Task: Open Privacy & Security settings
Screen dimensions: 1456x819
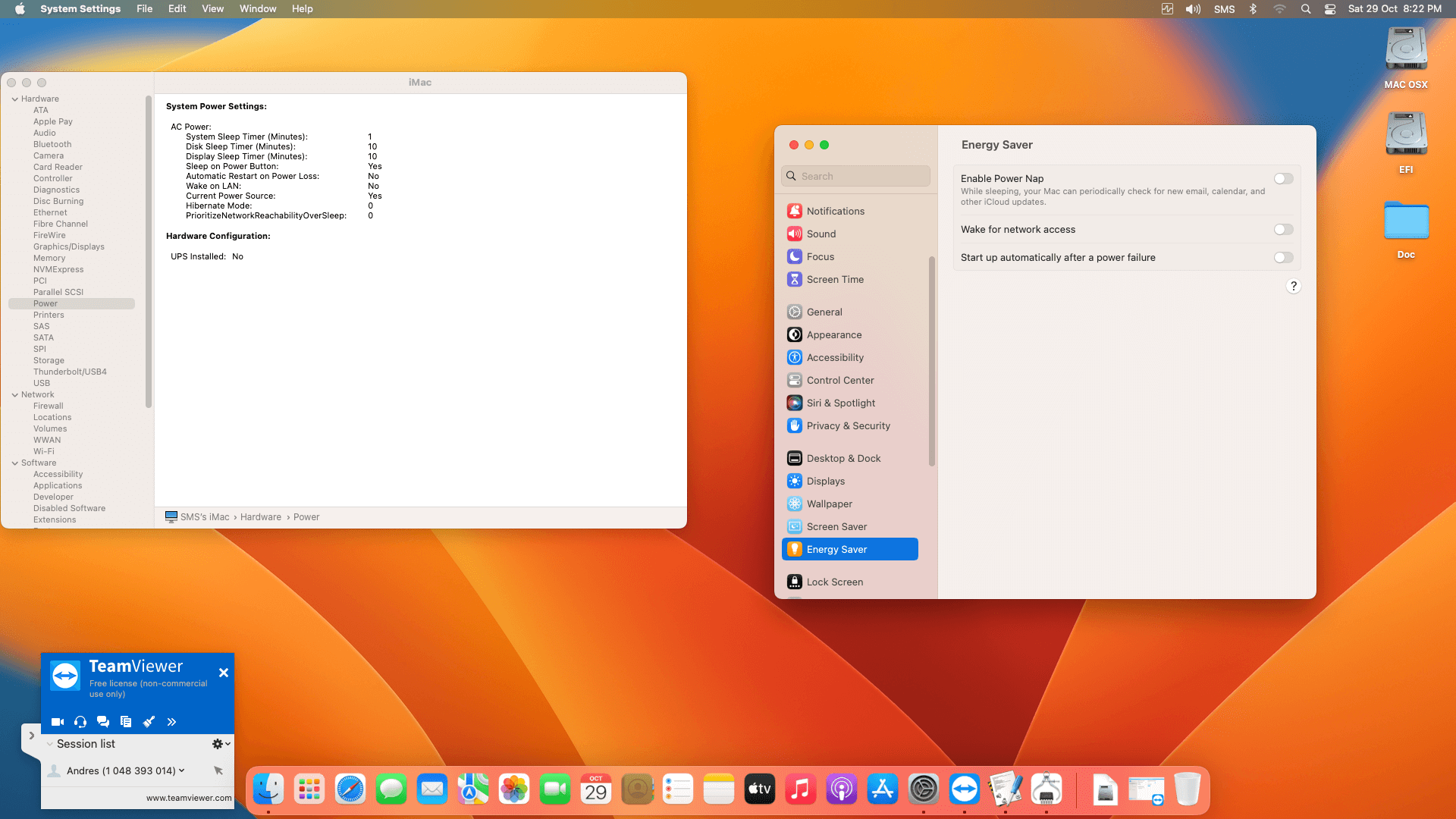Action: click(849, 425)
